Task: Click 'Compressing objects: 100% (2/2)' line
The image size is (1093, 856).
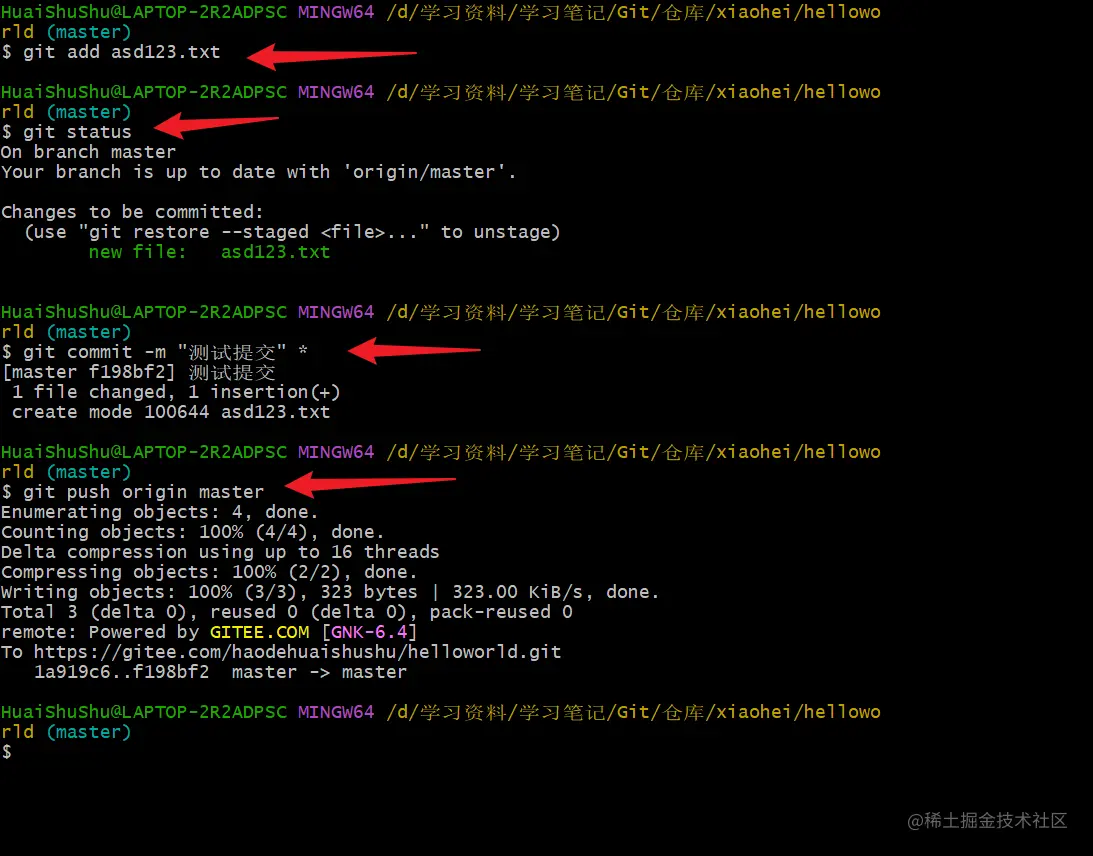Action: [x=209, y=572]
